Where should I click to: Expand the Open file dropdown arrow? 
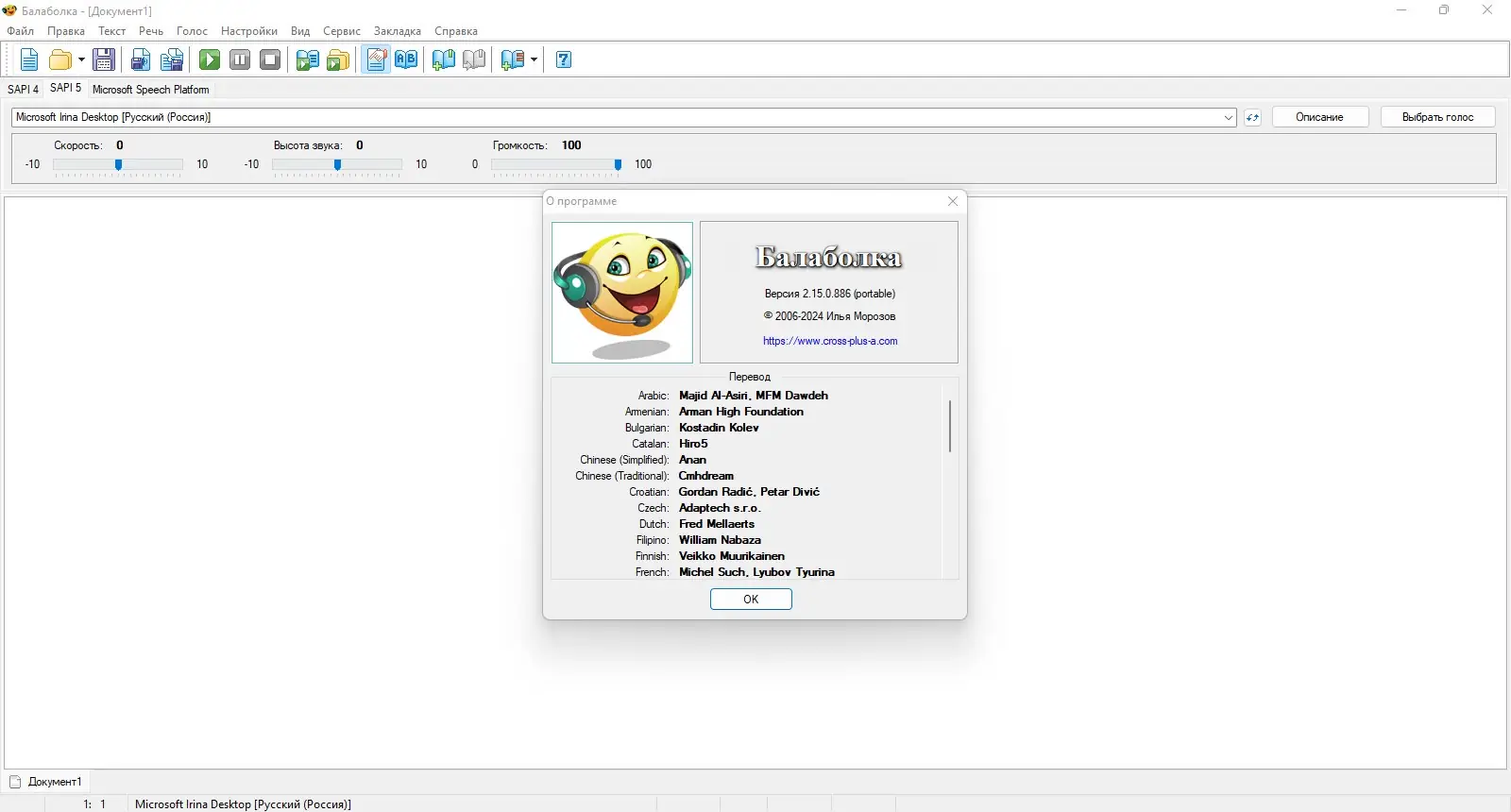click(81, 59)
